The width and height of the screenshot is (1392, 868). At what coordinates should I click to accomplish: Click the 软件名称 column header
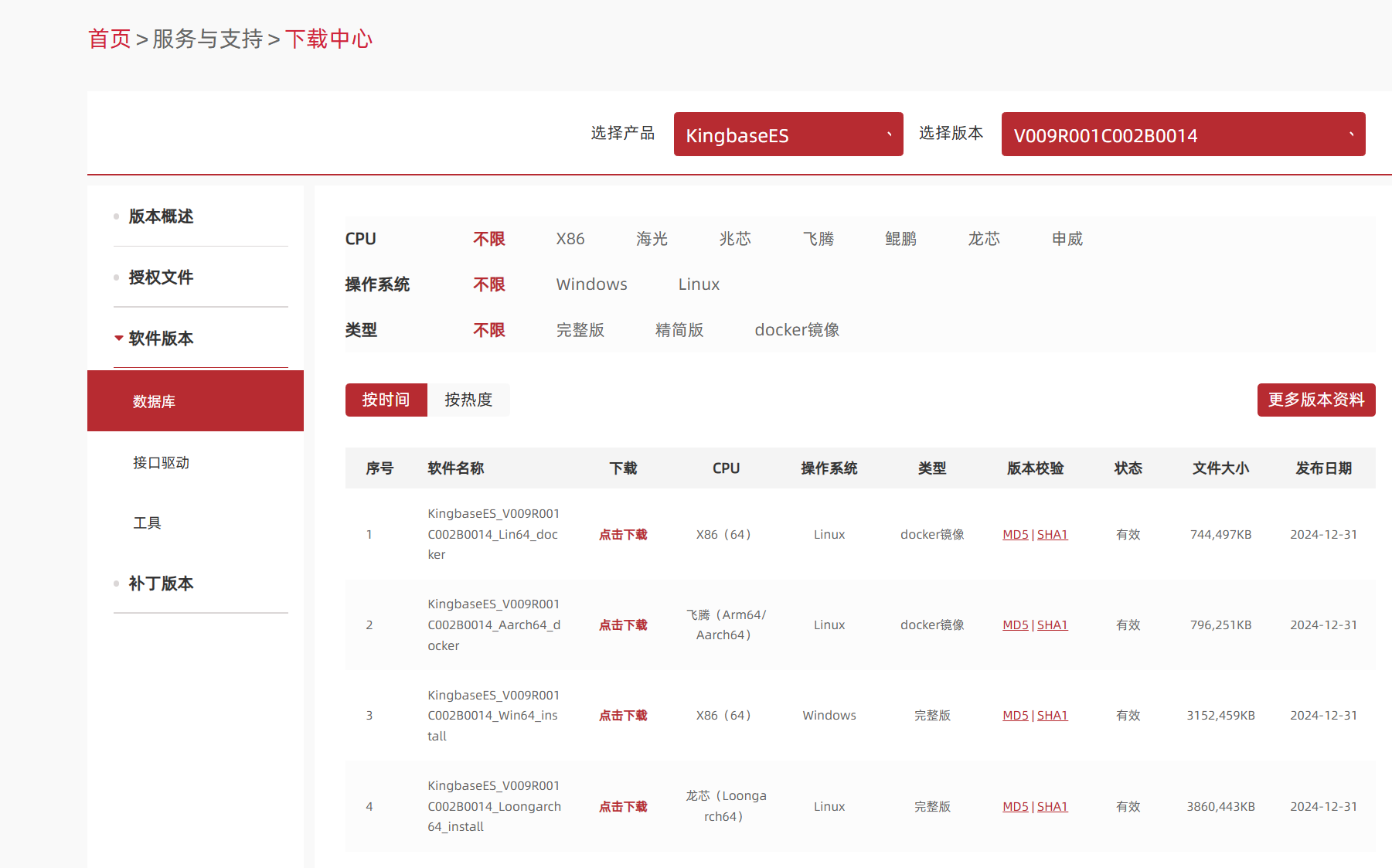(x=456, y=468)
